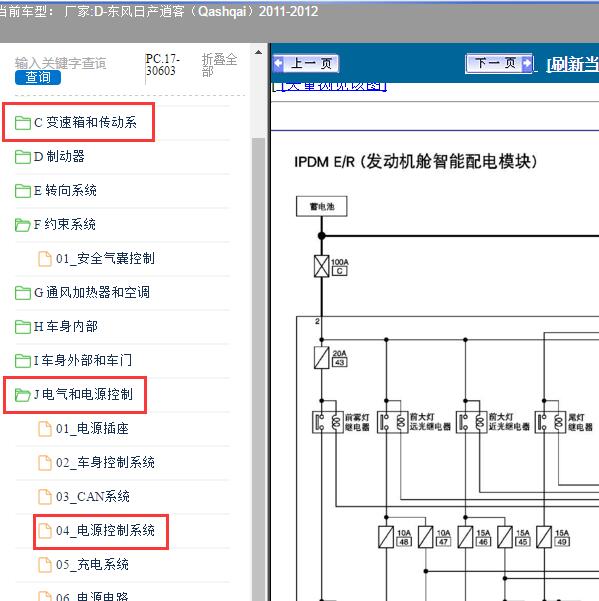Open document 01_安全气囊控制
This screenshot has height=601, width=599.
tap(105, 258)
